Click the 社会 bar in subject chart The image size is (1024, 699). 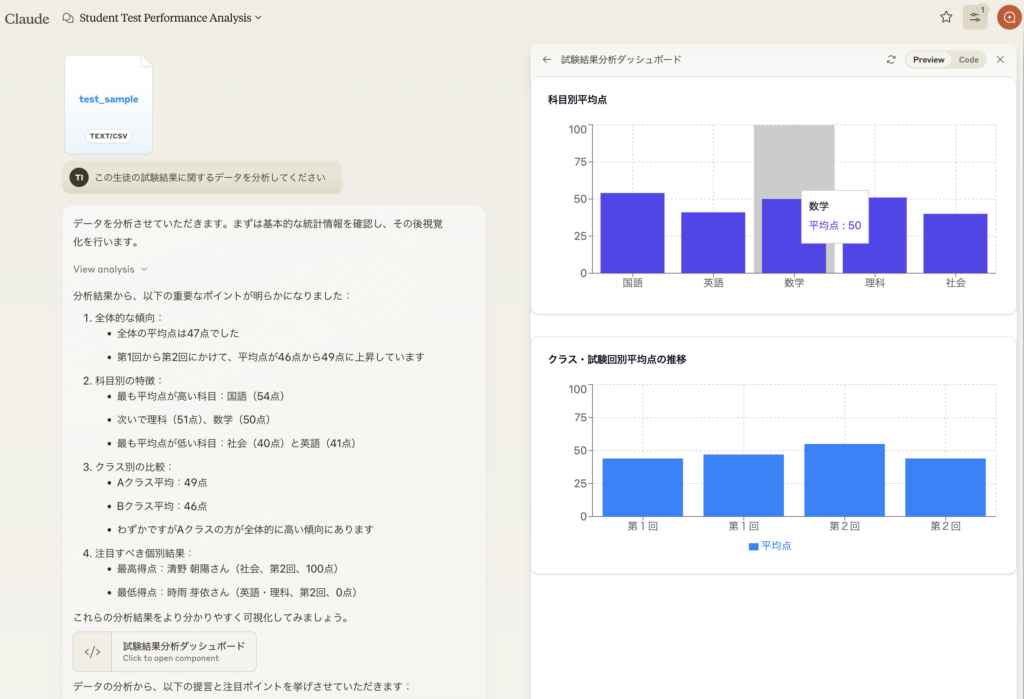coord(955,243)
